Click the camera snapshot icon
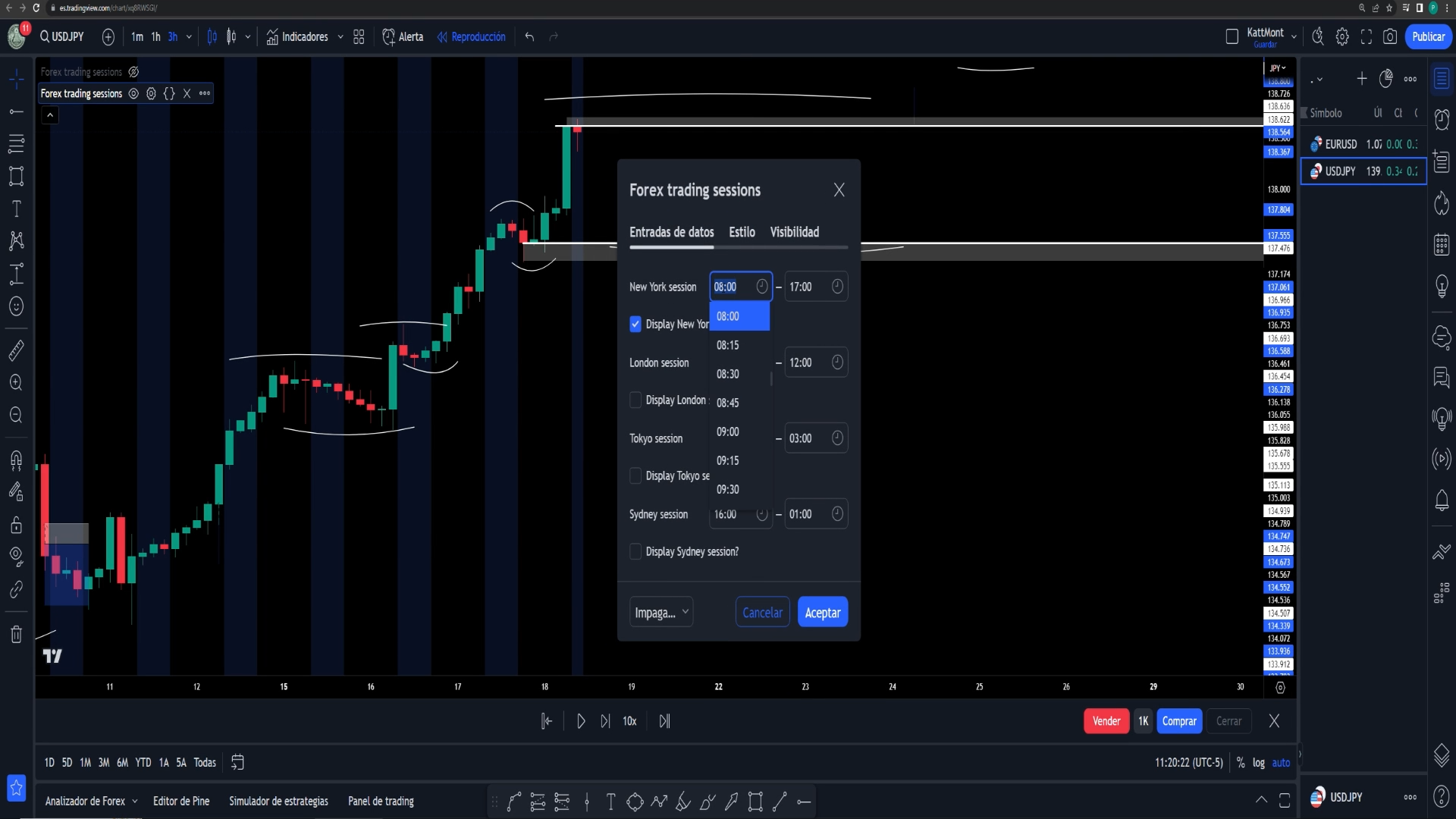 point(1389,36)
